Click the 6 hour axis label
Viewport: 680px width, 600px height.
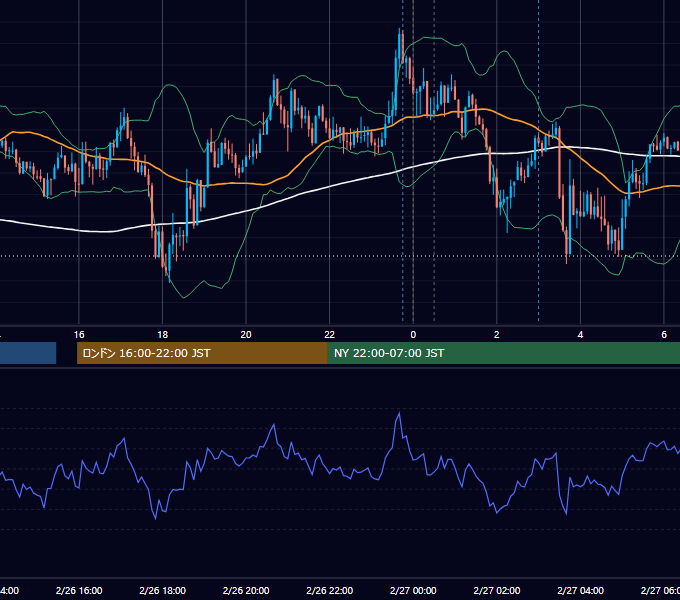click(664, 335)
